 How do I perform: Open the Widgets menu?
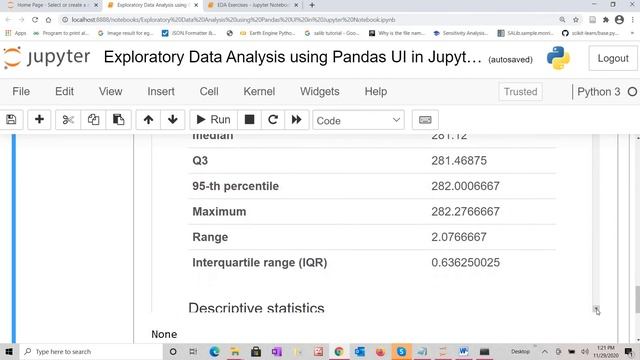click(x=320, y=91)
